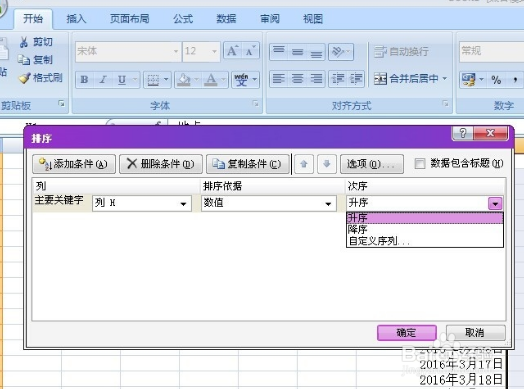Click the sort dialog help (?) button
This screenshot has height=389, width=524.
[463, 133]
